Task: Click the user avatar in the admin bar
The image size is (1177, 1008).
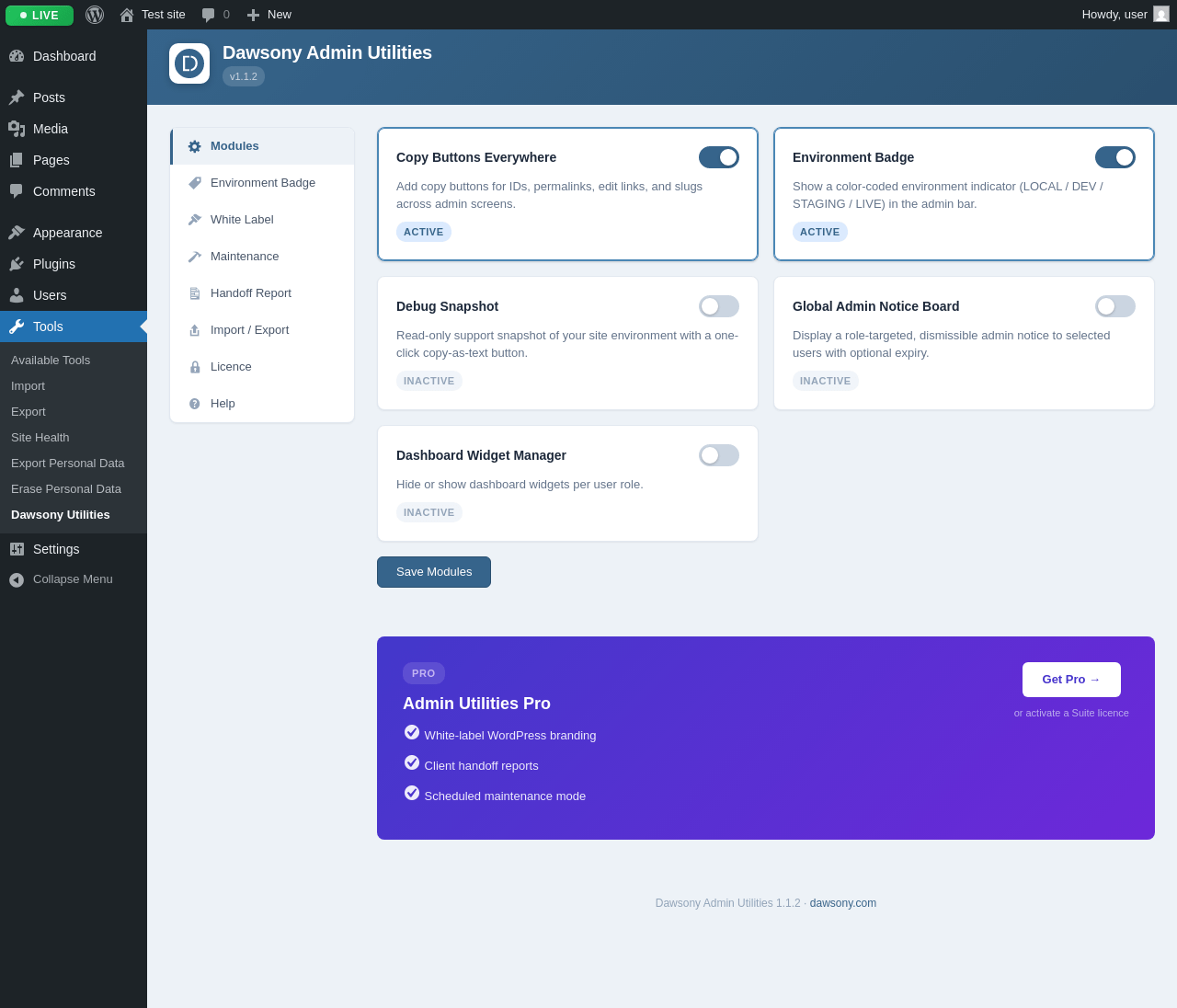Action: [x=1161, y=14]
